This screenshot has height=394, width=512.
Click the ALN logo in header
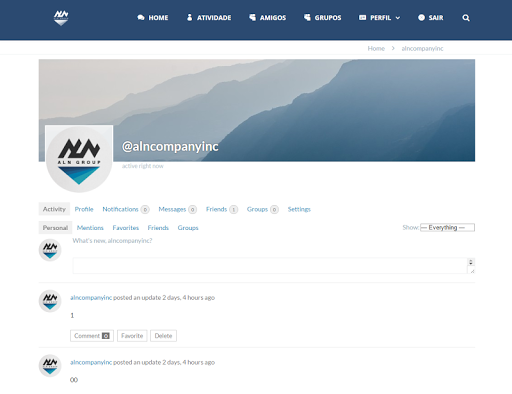(x=61, y=18)
